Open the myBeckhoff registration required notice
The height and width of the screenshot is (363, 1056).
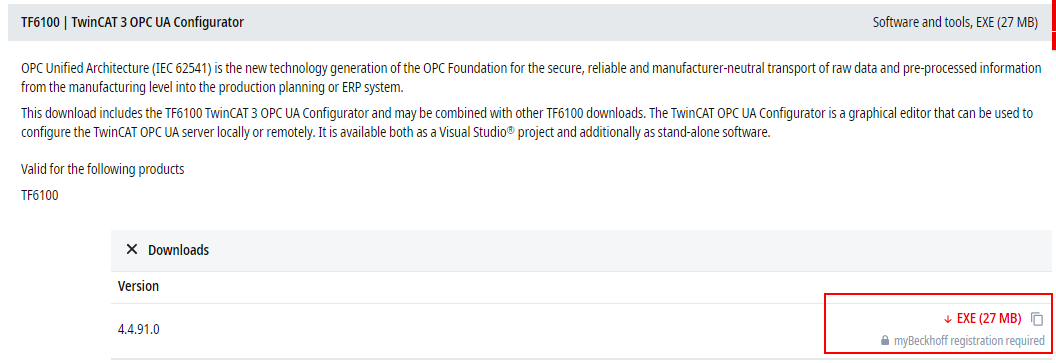pos(969,341)
